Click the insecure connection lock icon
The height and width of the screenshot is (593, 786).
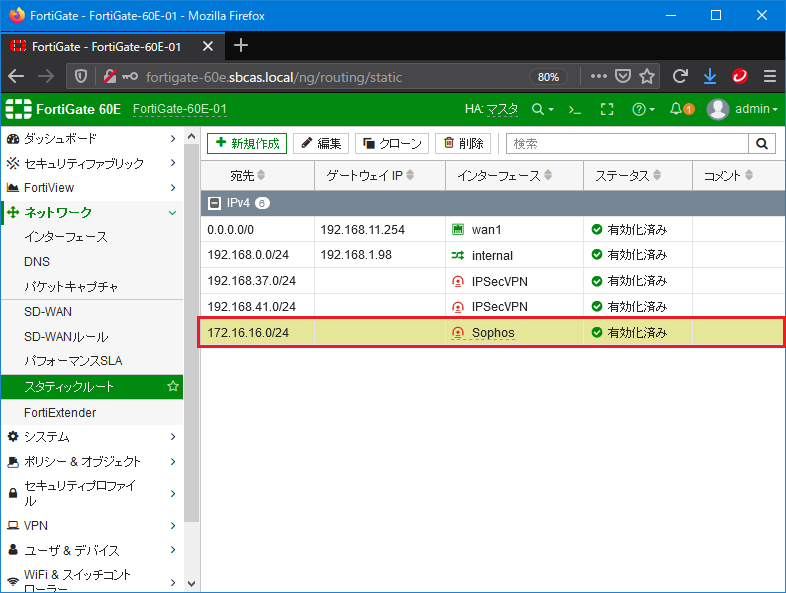pyautogui.click(x=110, y=77)
